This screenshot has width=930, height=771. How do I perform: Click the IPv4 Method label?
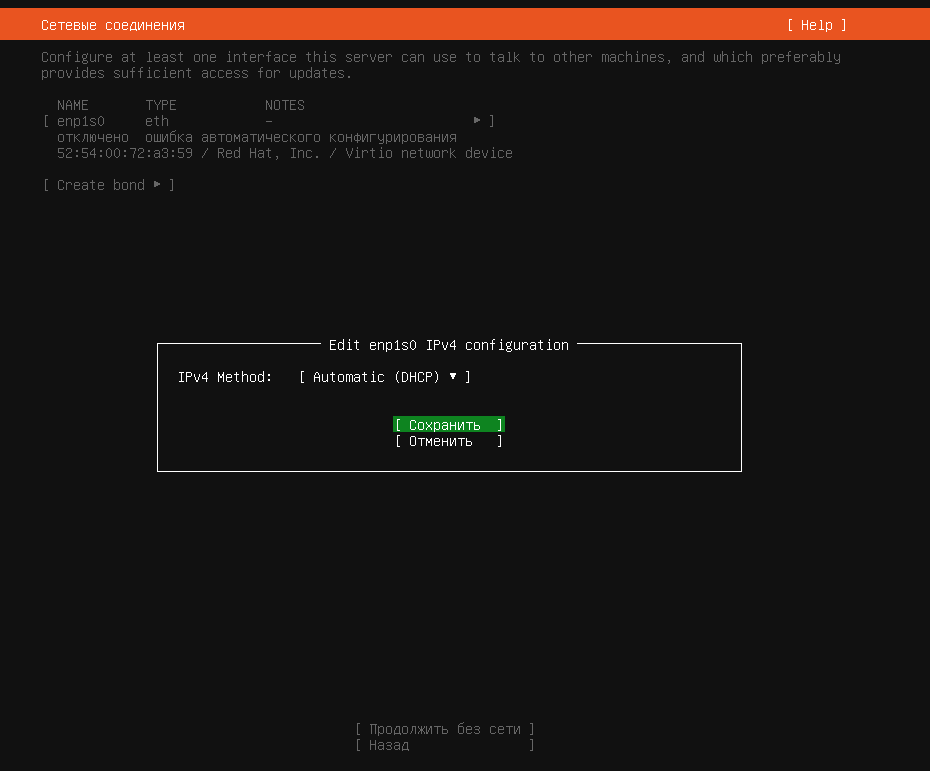(225, 377)
